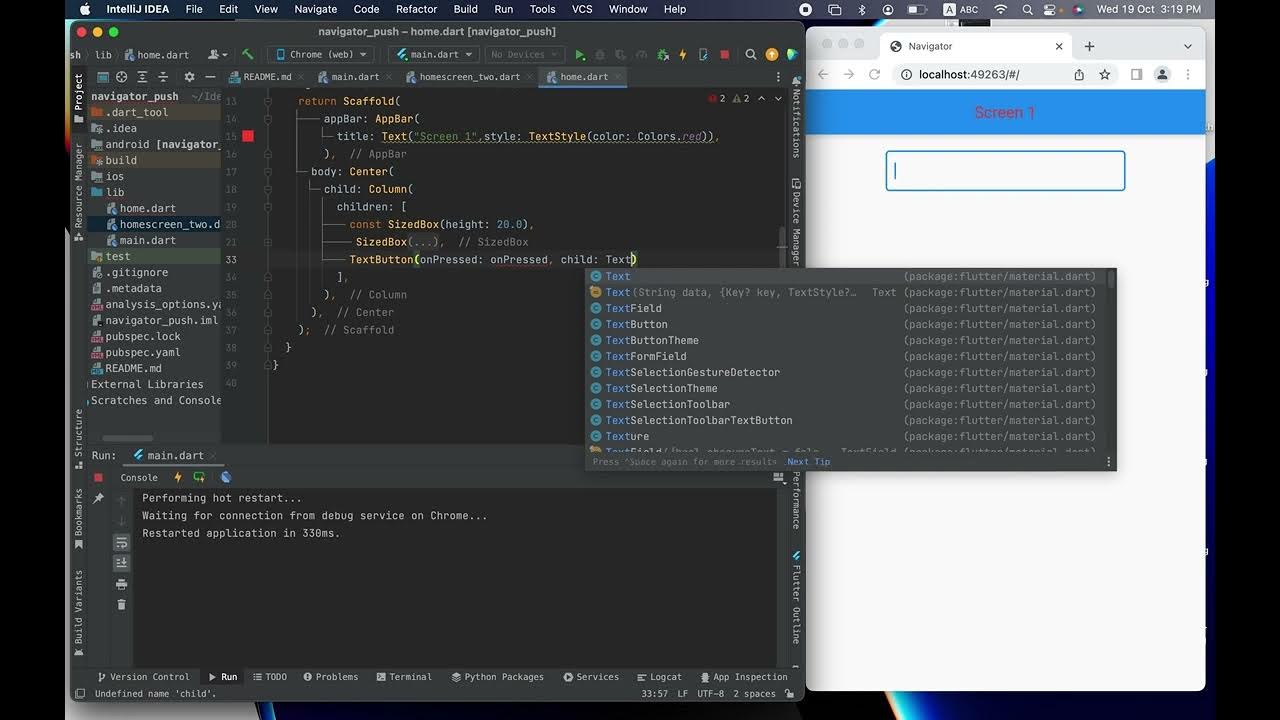Click the completion popup vertical scrollbar
Screen dimensions: 1280x720
tap(1111, 279)
